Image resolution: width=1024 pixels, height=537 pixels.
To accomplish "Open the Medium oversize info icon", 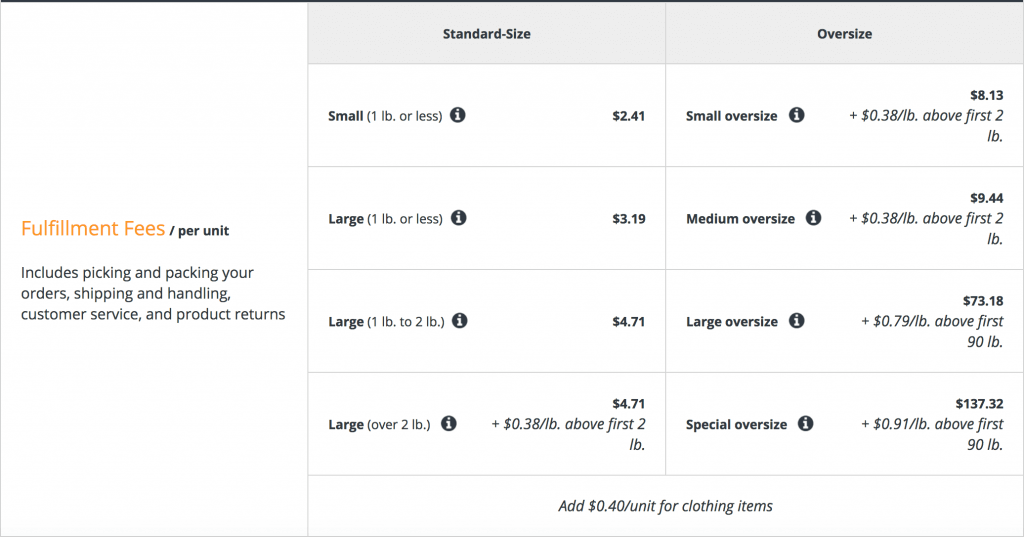I will click(x=813, y=218).
